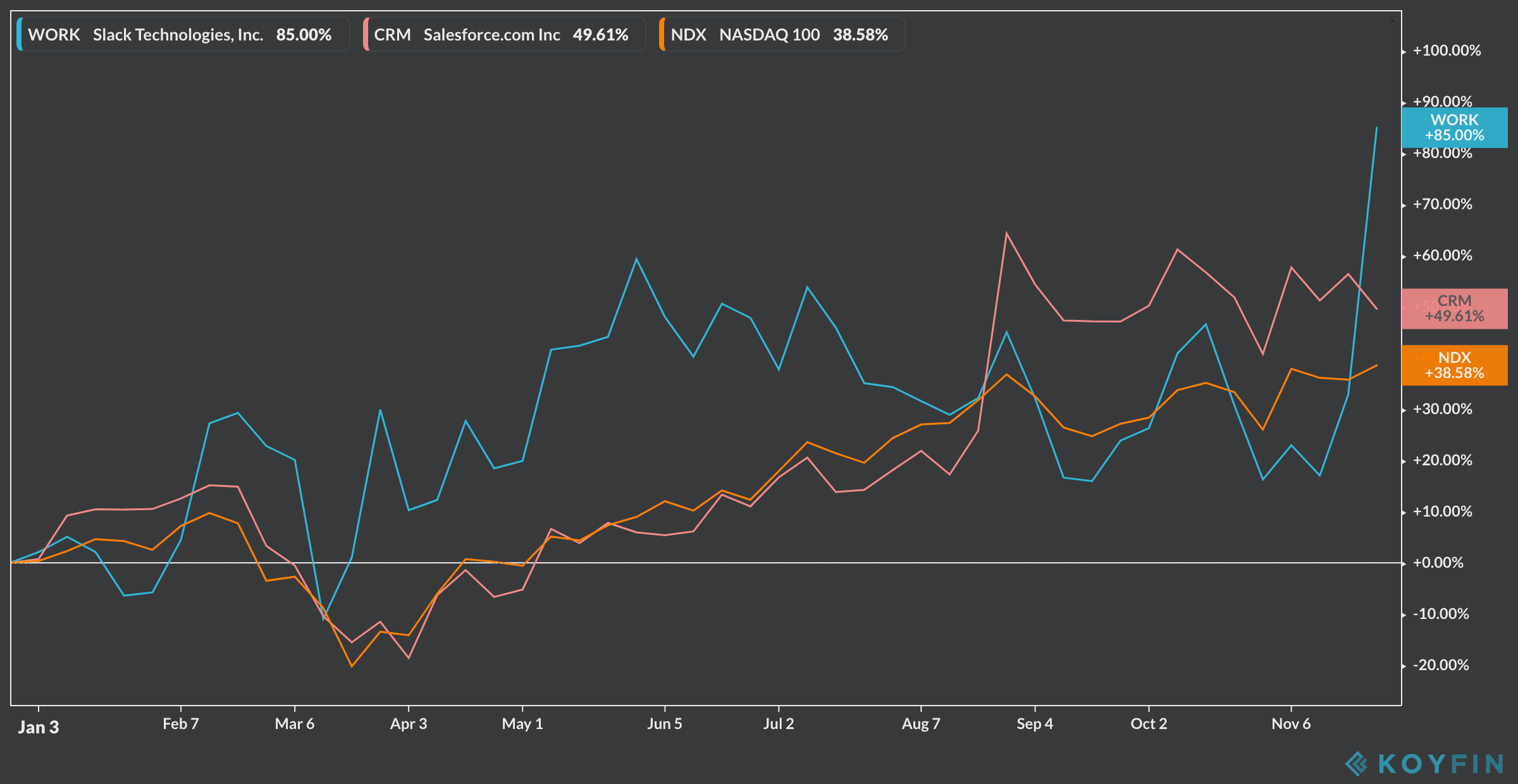The image size is (1518, 784).
Task: Click the Mar 6 date label
Action: [x=295, y=724]
